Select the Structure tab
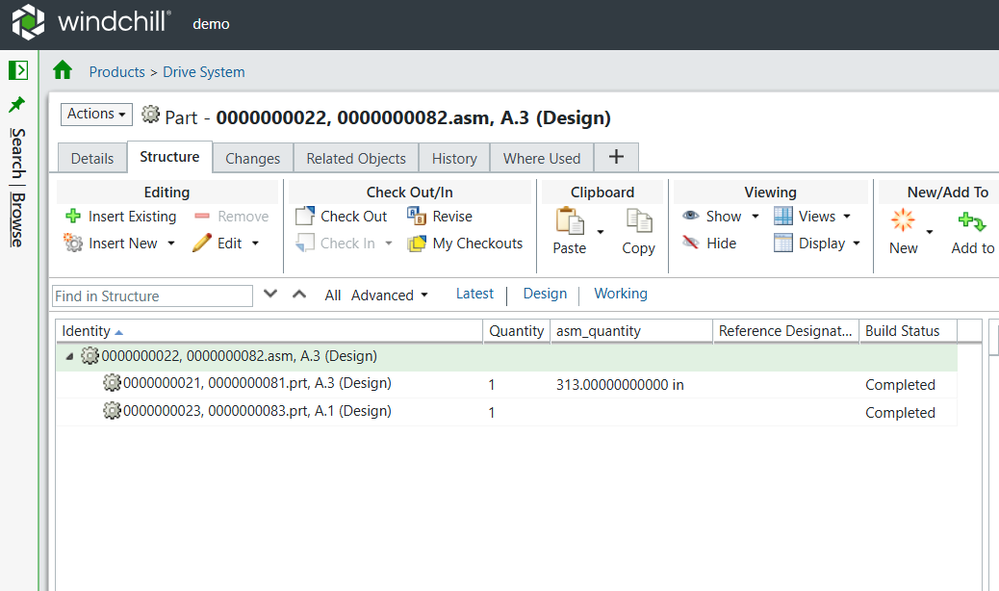The height and width of the screenshot is (591, 999). pyautogui.click(x=169, y=157)
